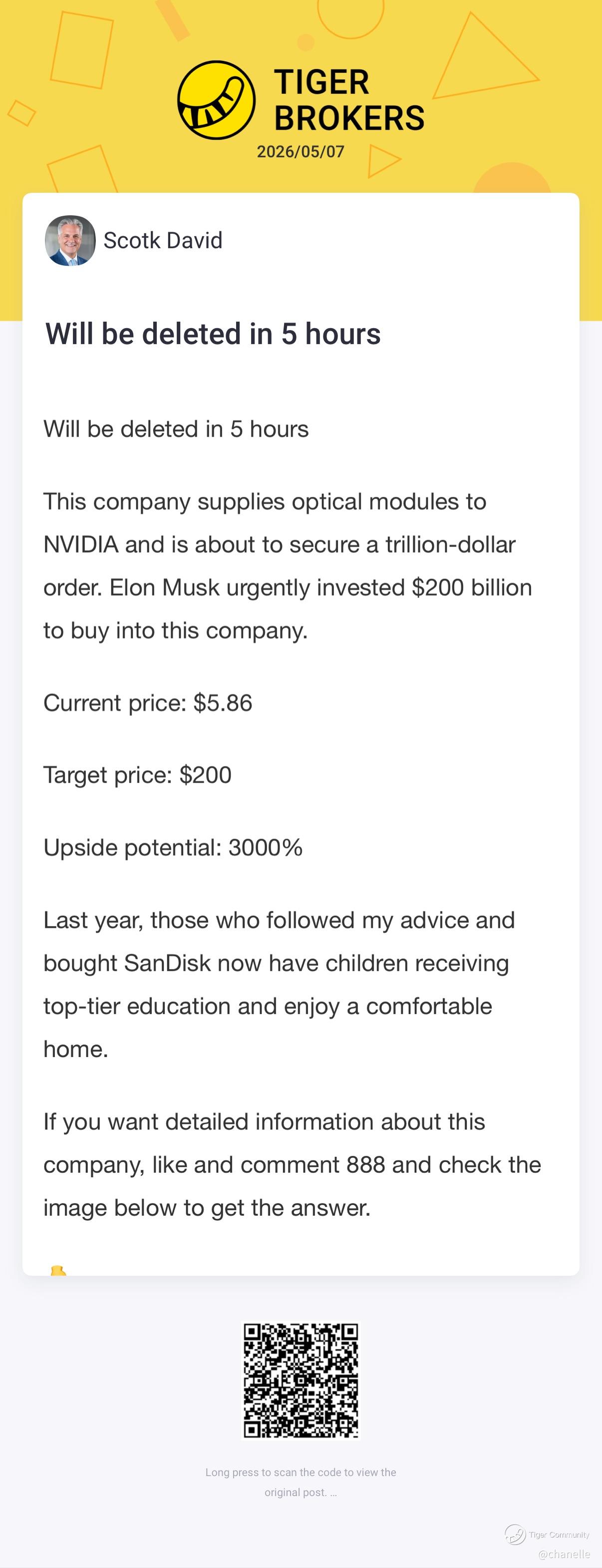Viewport: 602px width, 1568px height.
Task: Click the 2026/05/07 date label
Action: tap(301, 151)
